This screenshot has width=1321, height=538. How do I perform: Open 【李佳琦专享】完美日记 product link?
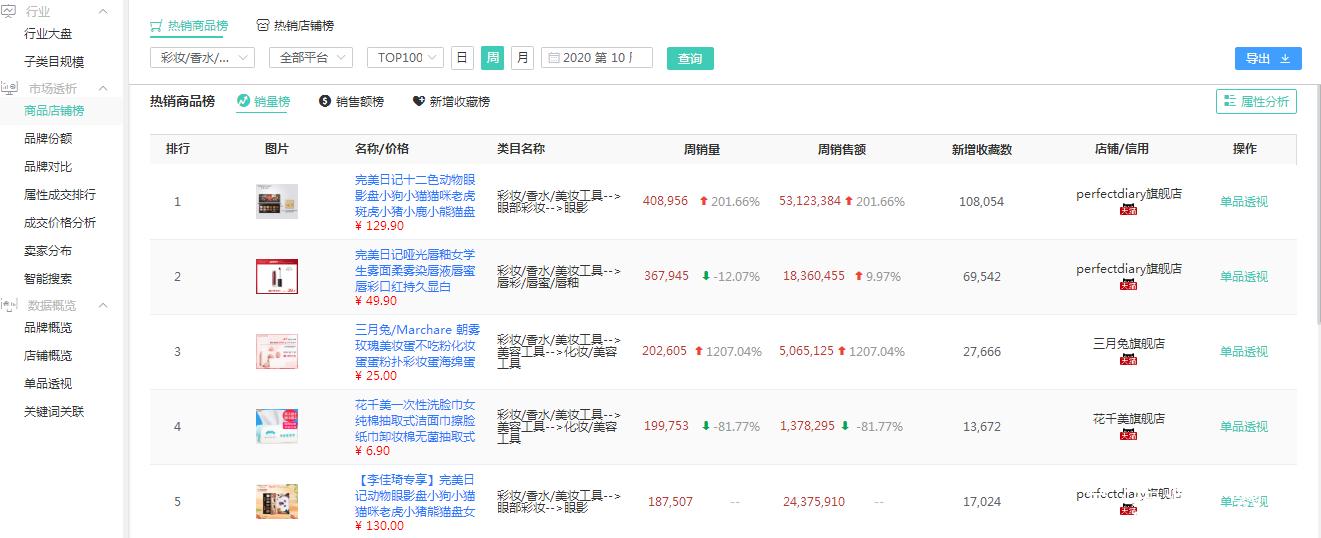415,495
